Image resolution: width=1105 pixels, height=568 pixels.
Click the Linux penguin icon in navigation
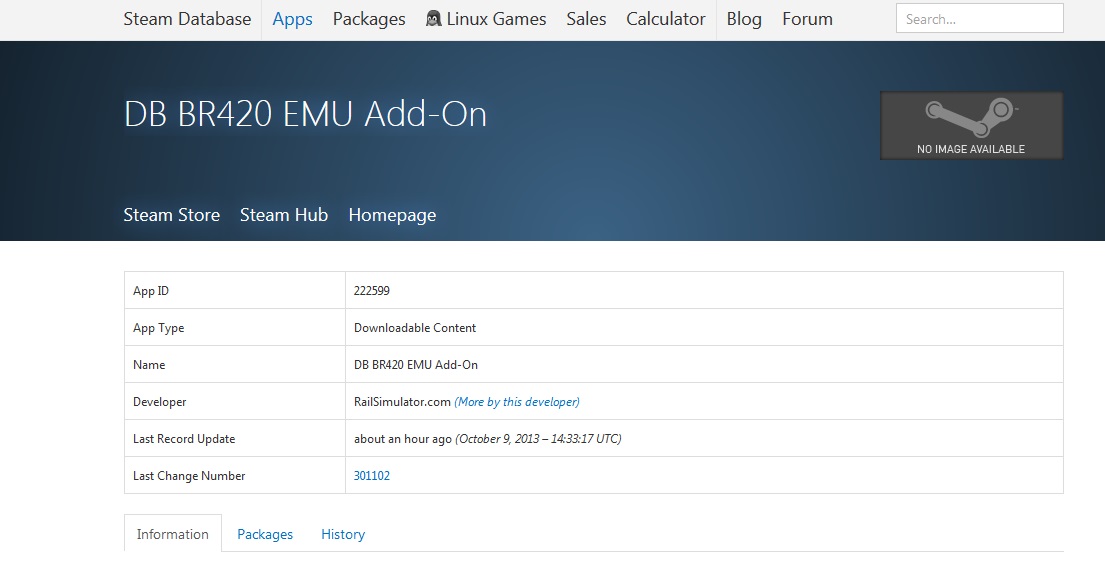tap(434, 19)
